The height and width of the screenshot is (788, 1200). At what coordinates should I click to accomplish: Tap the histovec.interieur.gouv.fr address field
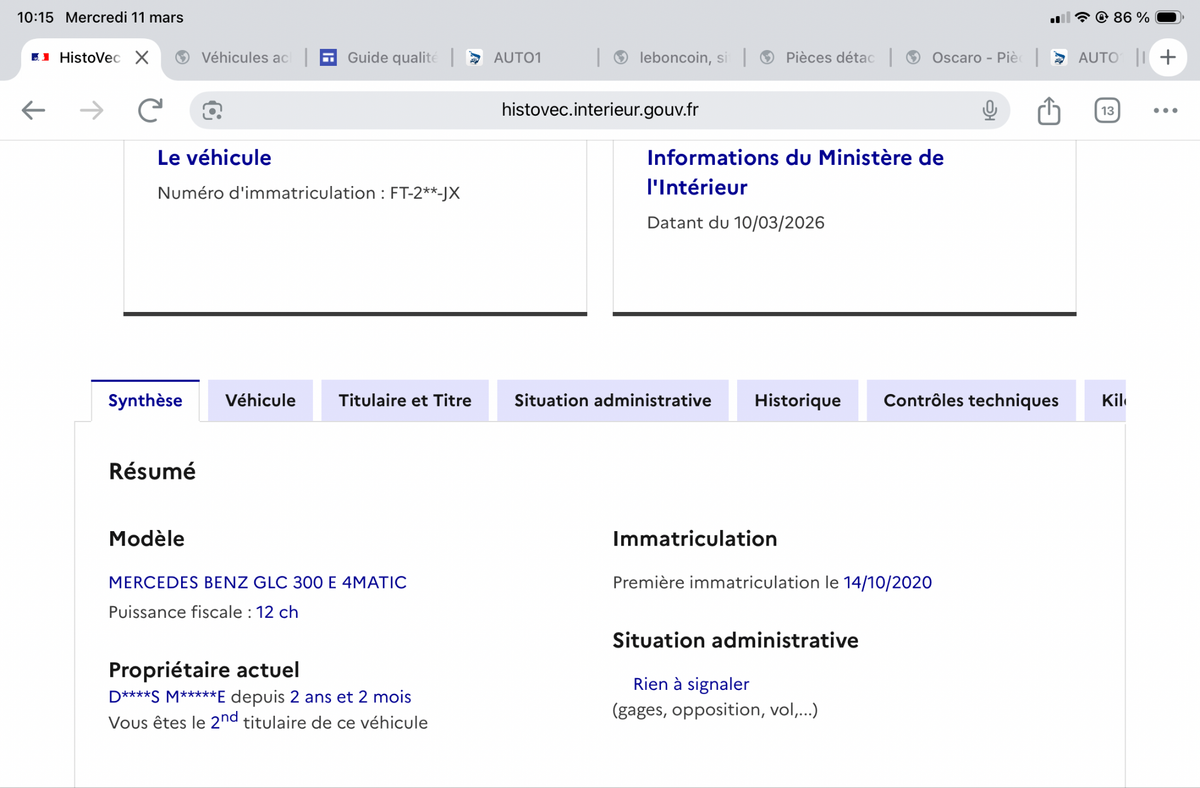[600, 110]
